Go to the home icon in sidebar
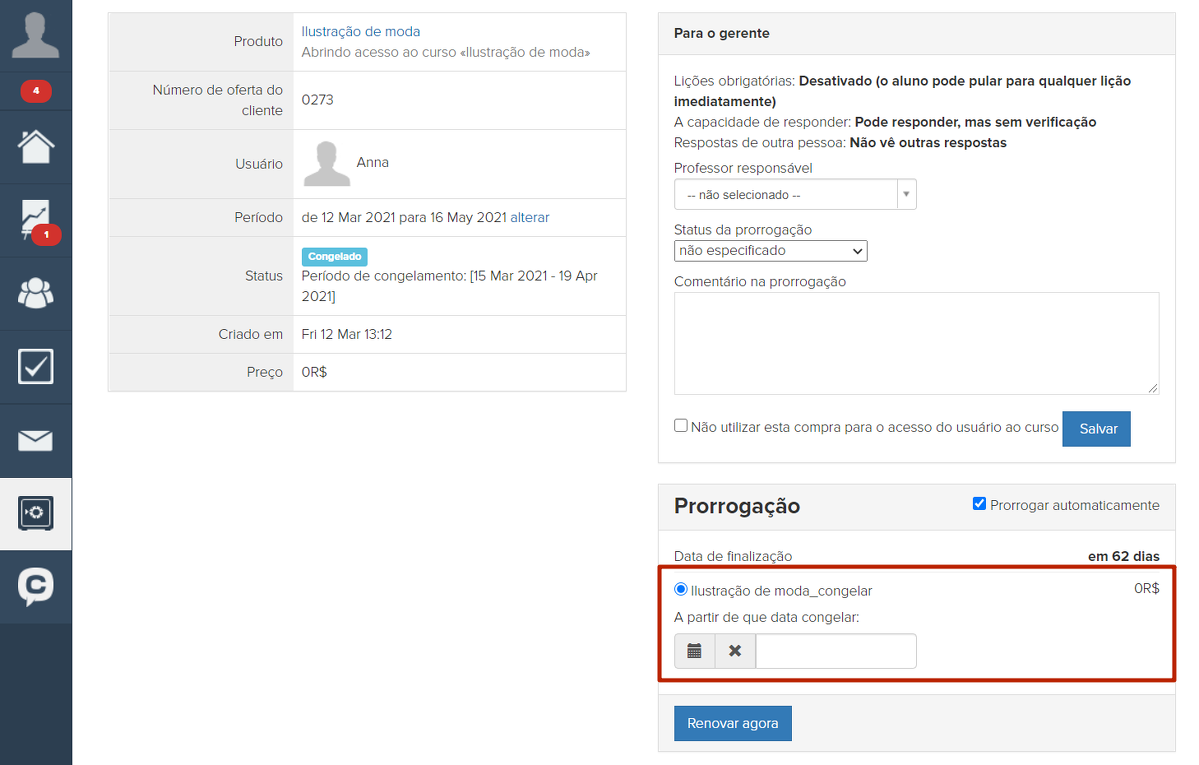The height and width of the screenshot is (765, 1199). [35, 147]
